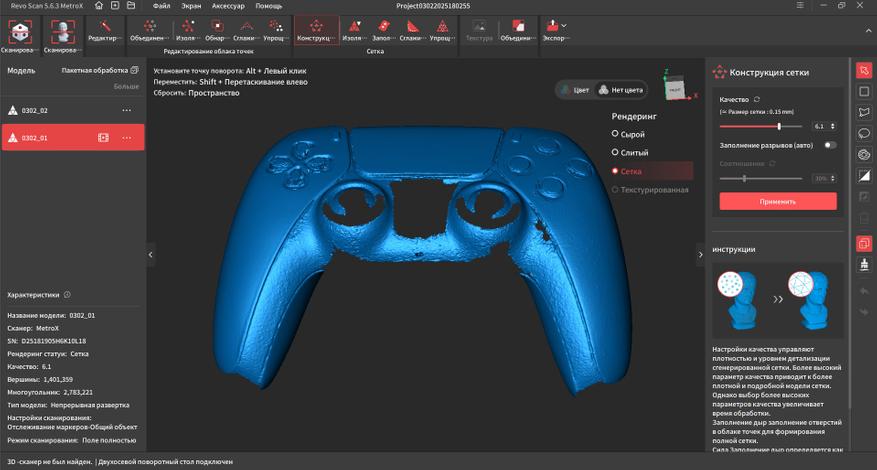Screen dimensions: 877x470
Task: Click the mesh Объедини merge tool
Action: 518,30
